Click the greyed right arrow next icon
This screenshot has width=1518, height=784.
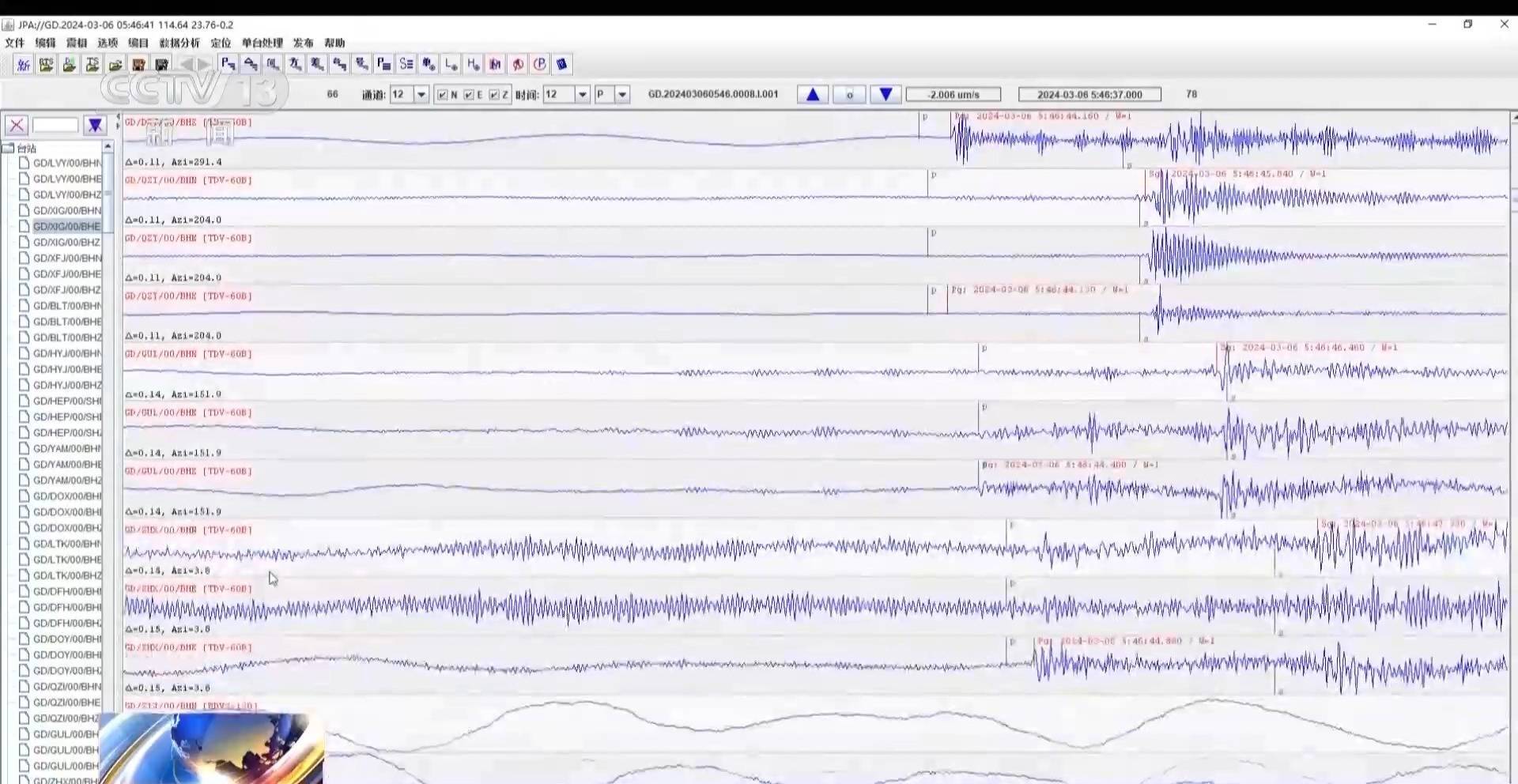[x=204, y=64]
